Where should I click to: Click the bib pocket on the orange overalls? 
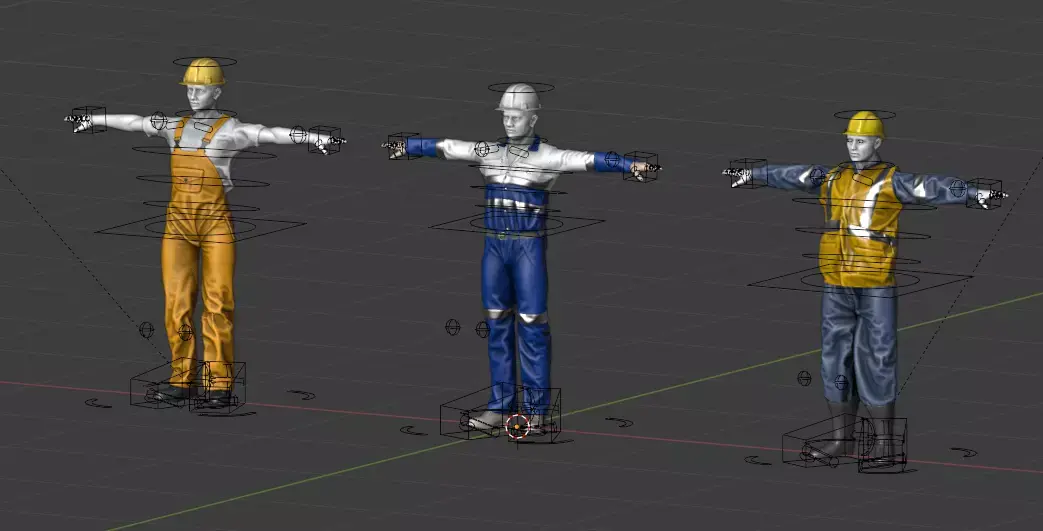[189, 180]
